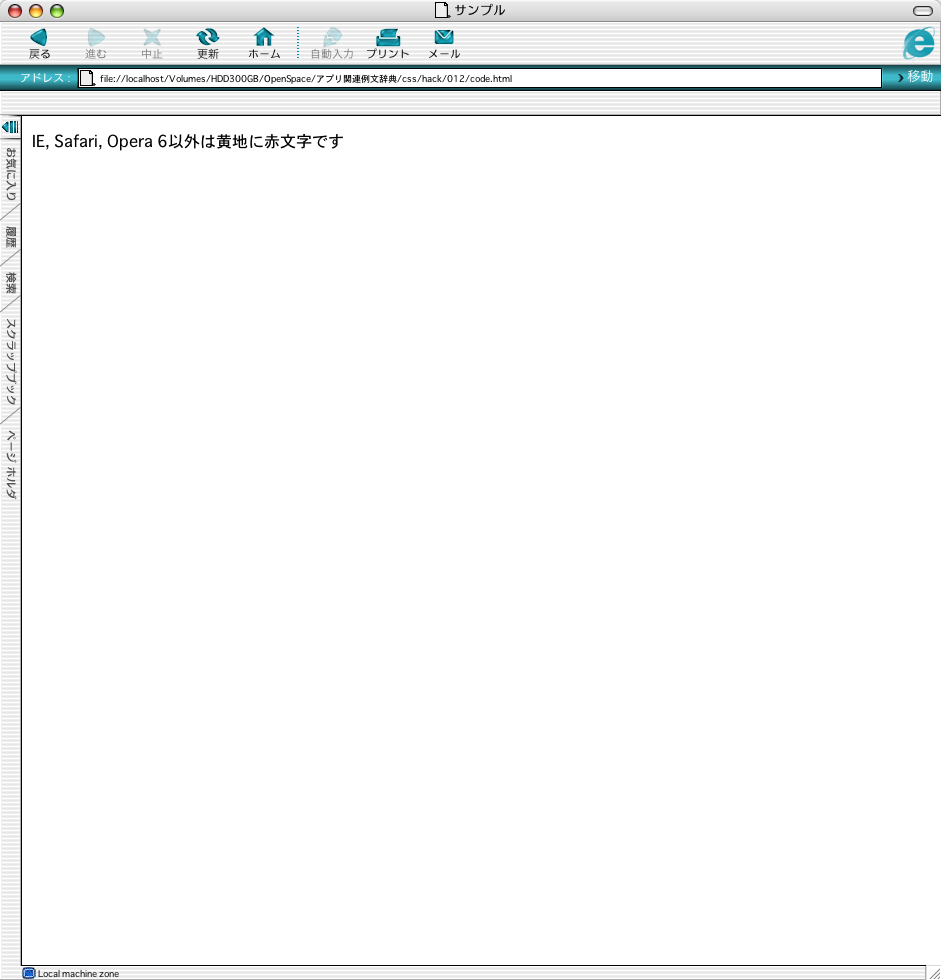
Task: Click the Forward (進む) arrow icon
Action: tap(96, 38)
